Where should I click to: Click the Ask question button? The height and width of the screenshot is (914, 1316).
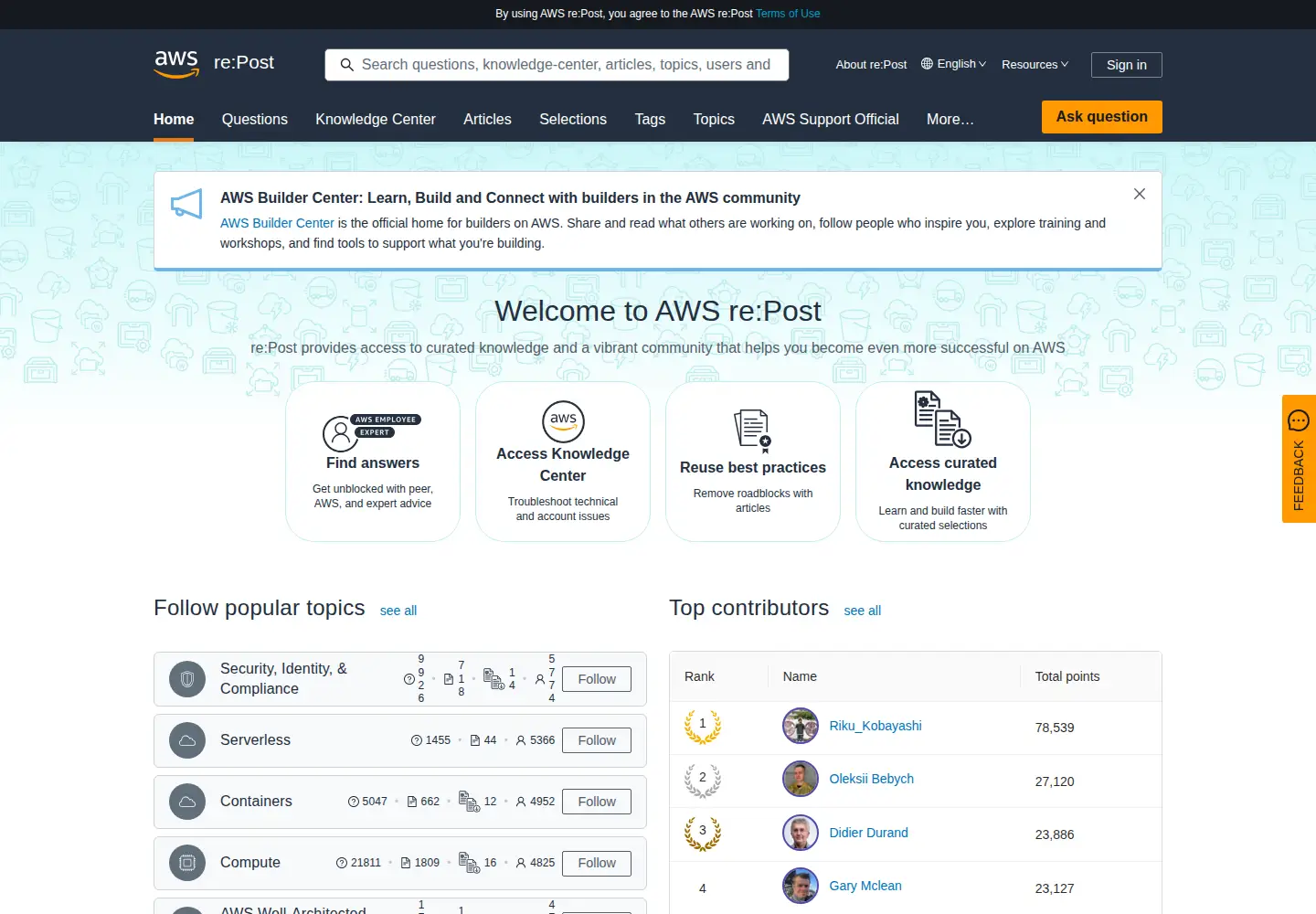(1102, 117)
